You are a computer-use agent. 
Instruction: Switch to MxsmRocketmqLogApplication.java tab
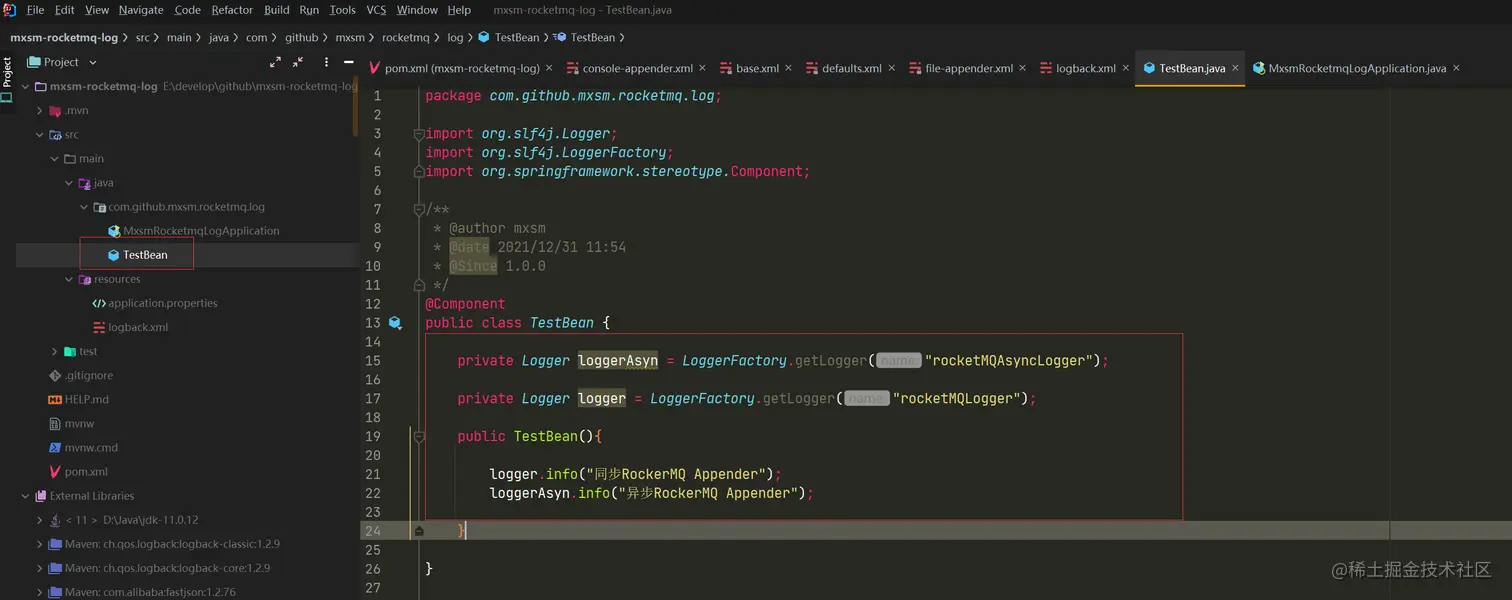(x=1356, y=68)
